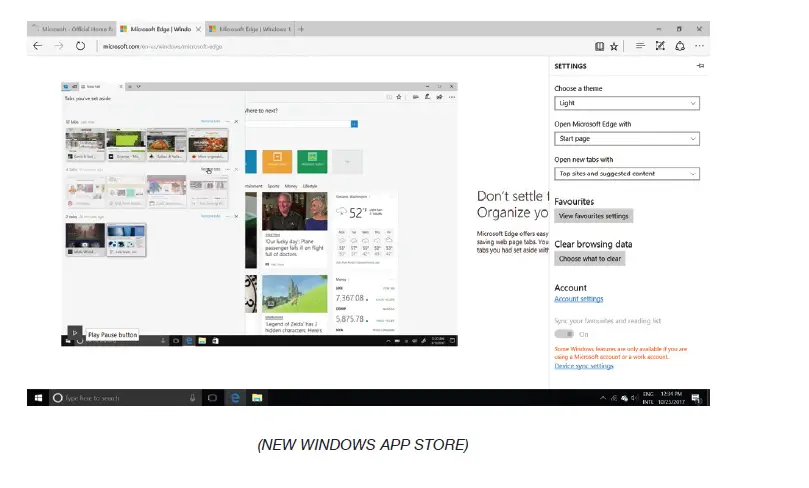The height and width of the screenshot is (488, 809).
Task: Open the Make a Web Note pen icon
Action: [660, 46]
